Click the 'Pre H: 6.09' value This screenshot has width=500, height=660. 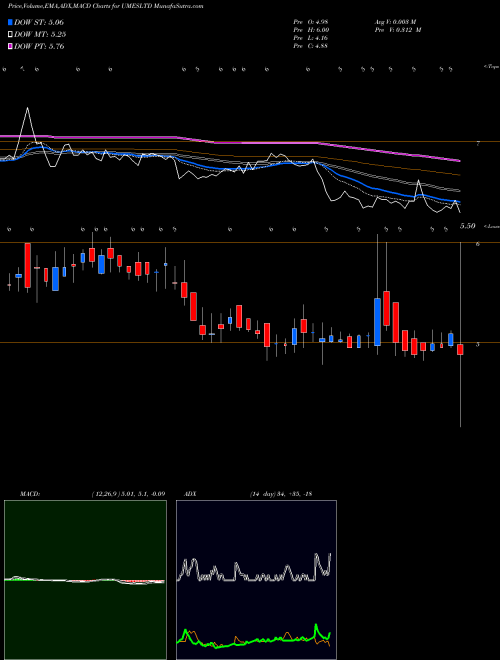click(x=311, y=30)
